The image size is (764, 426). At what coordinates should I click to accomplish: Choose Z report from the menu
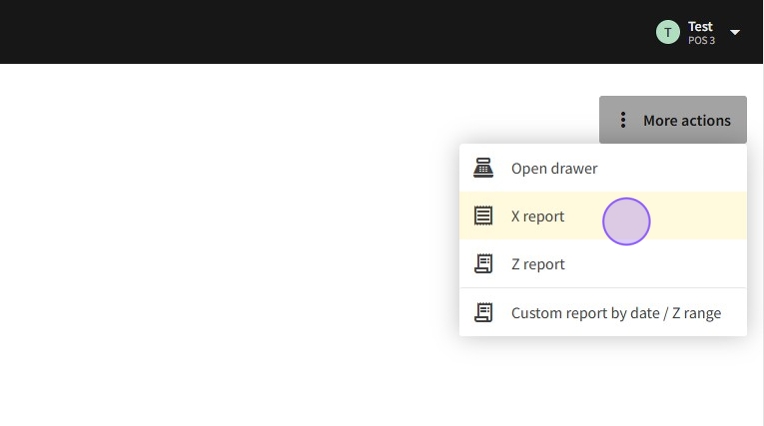pyautogui.click(x=538, y=264)
